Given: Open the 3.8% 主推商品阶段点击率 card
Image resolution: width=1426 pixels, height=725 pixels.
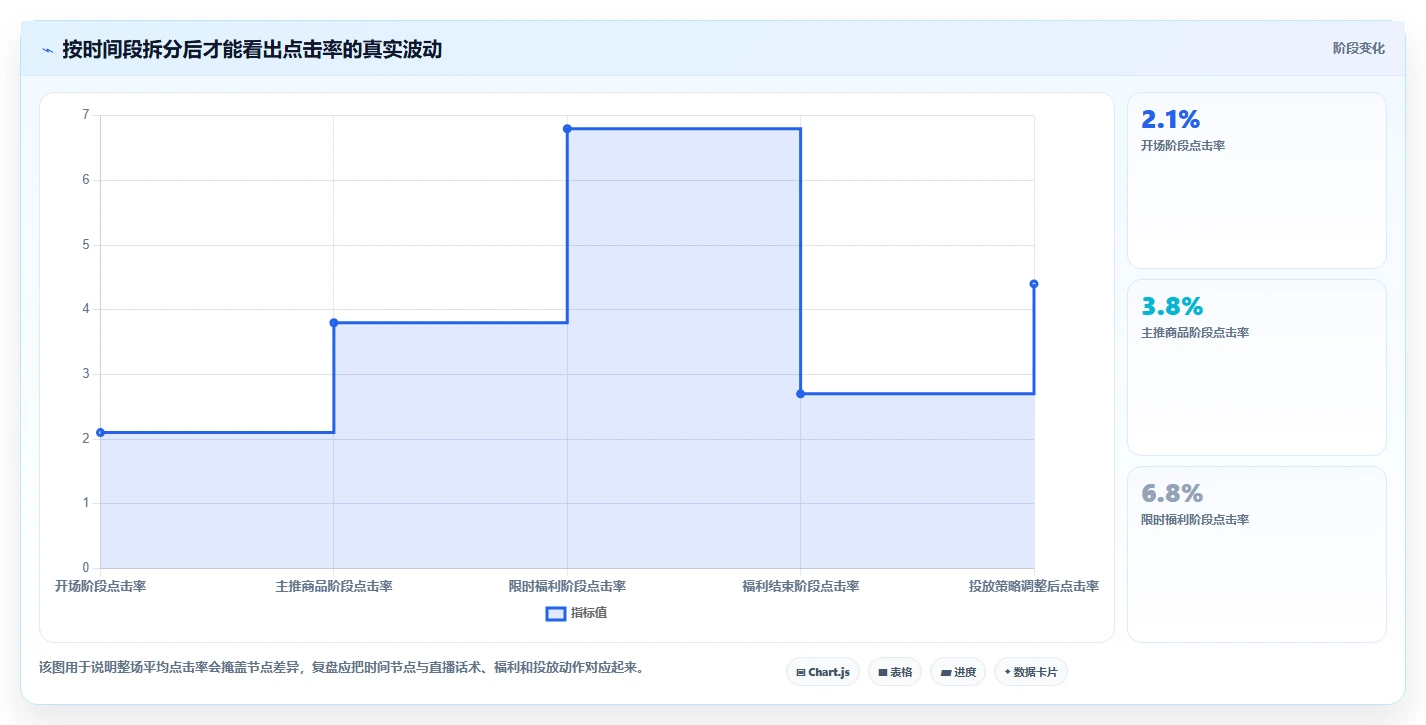Looking at the screenshot, I should click(x=1257, y=367).
